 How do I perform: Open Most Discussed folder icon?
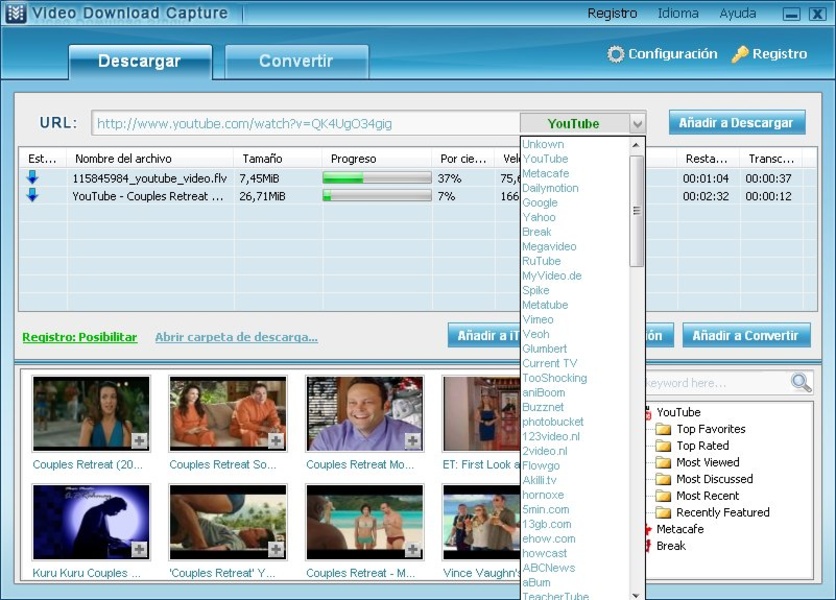click(663, 479)
